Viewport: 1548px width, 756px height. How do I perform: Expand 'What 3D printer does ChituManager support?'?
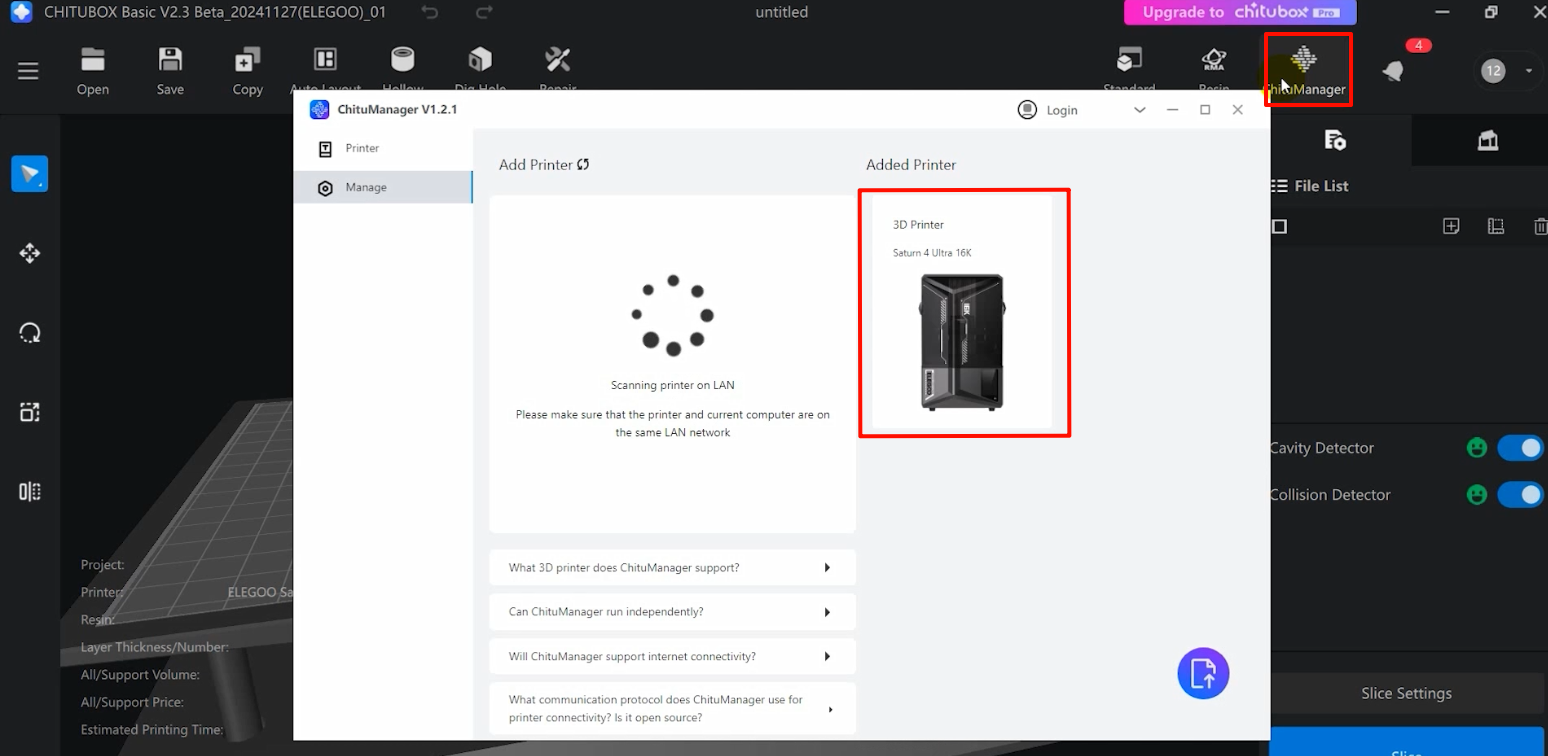672,568
